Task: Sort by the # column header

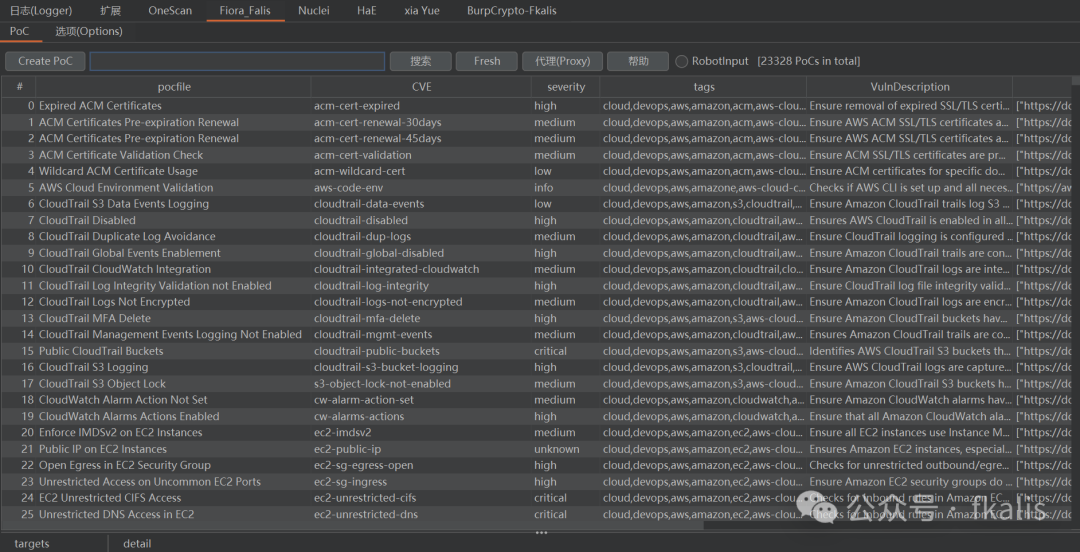Action: tap(20, 87)
